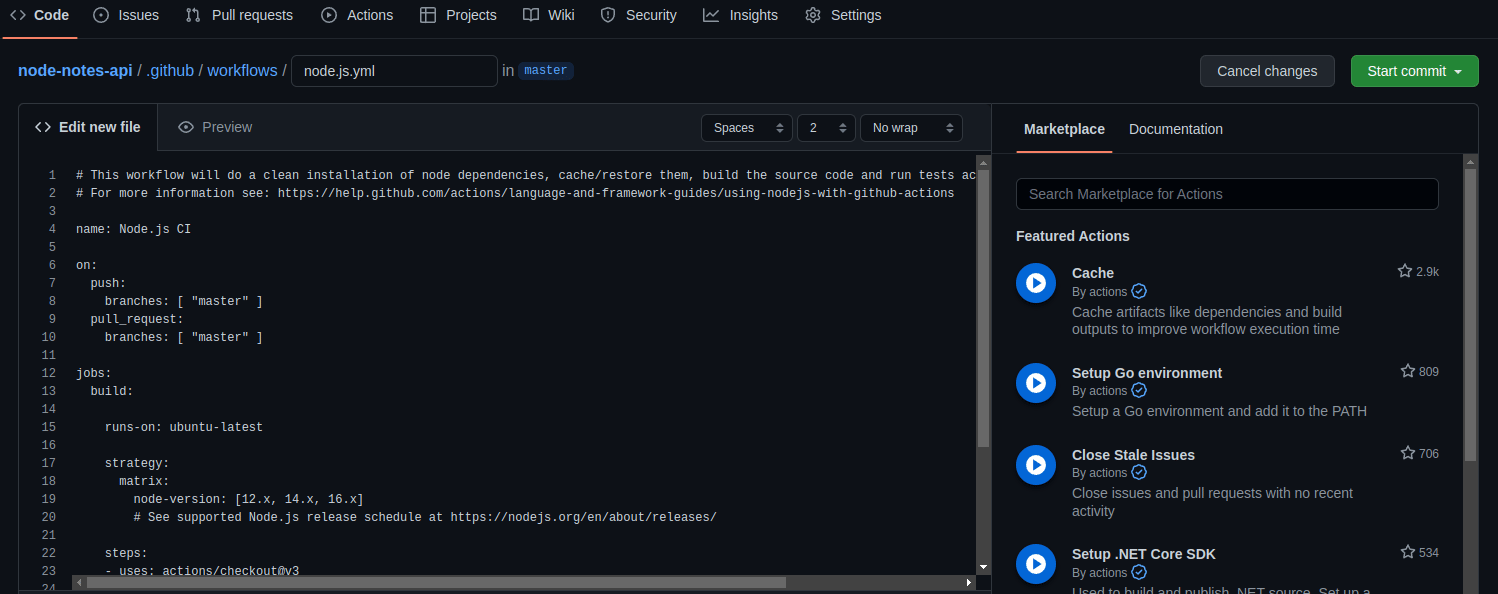Open the No wrap line mode dropdown
The height and width of the screenshot is (594, 1498).
(911, 128)
